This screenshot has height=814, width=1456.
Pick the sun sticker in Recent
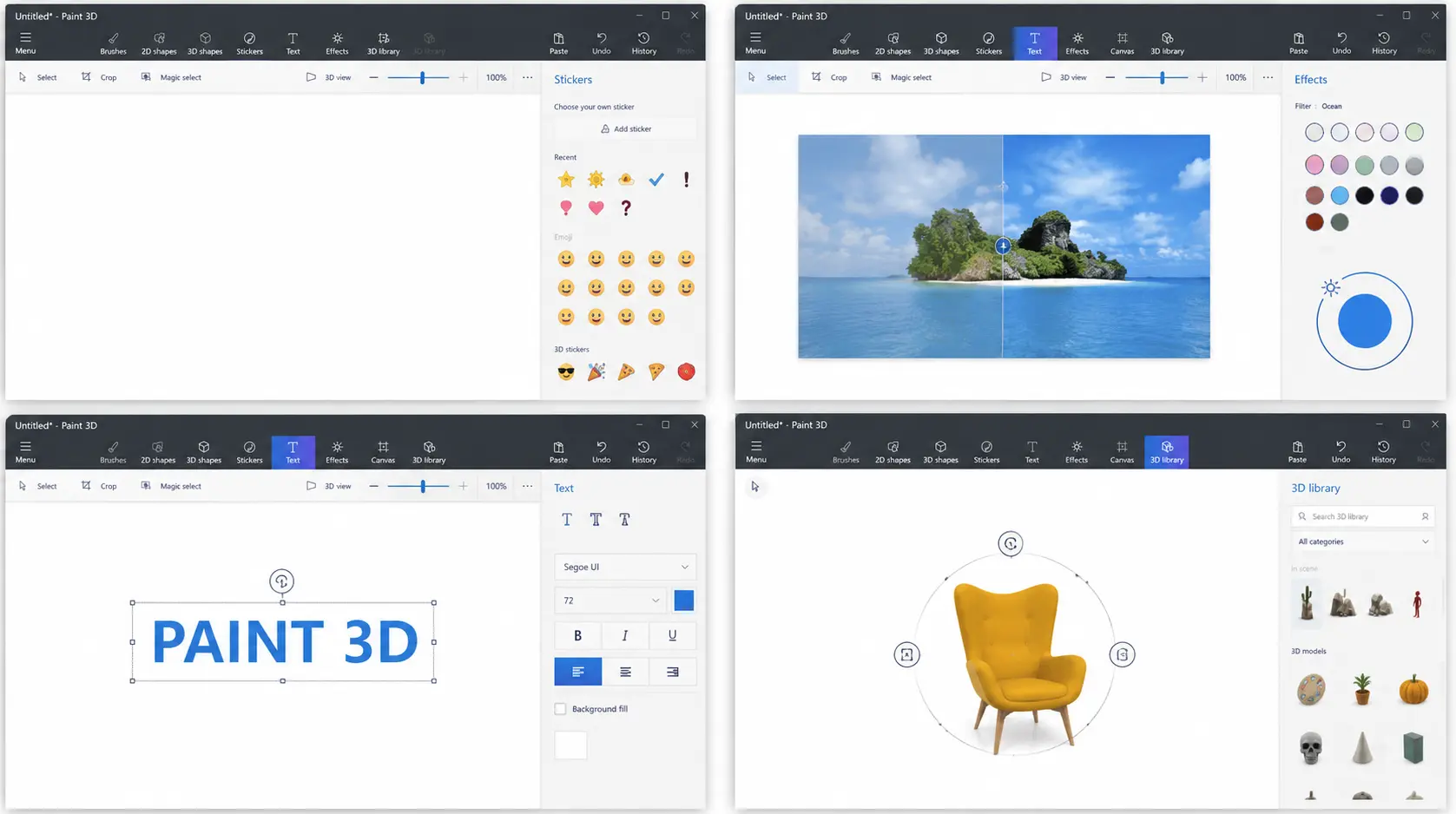596,180
